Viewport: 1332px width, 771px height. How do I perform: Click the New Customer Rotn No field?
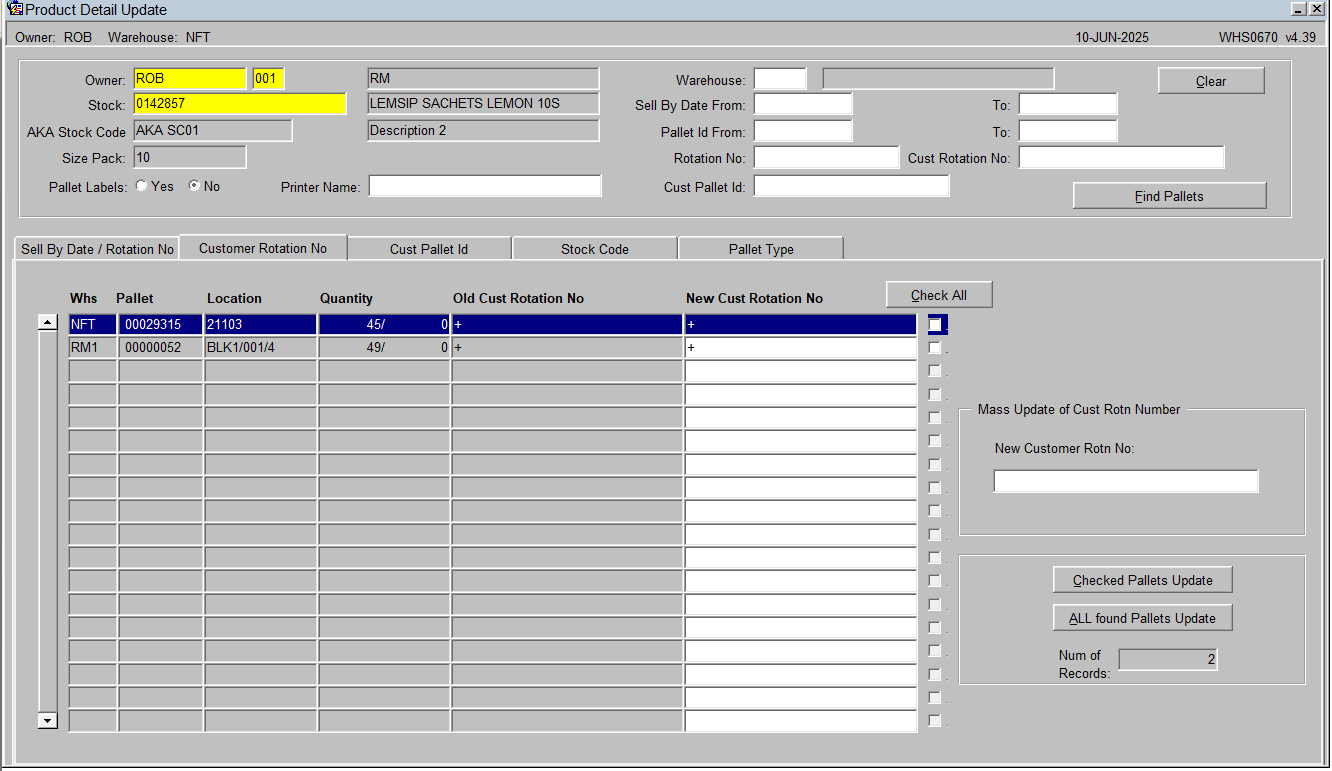pyautogui.click(x=1125, y=482)
